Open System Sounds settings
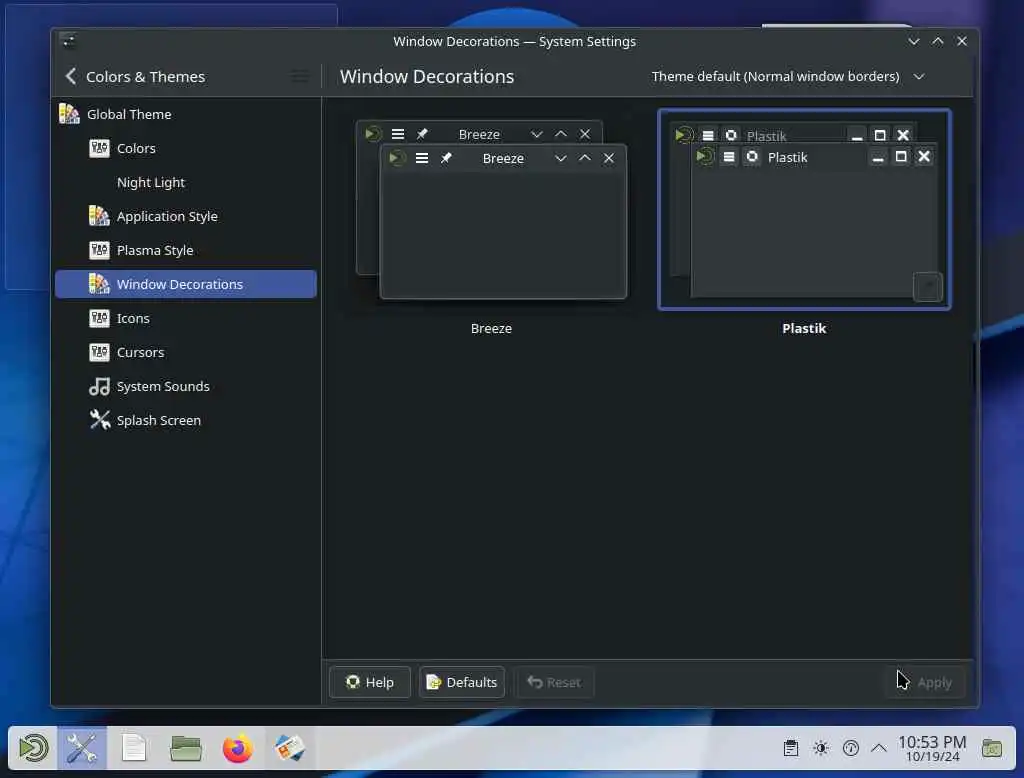The width and height of the screenshot is (1024, 778). [x=186, y=386]
